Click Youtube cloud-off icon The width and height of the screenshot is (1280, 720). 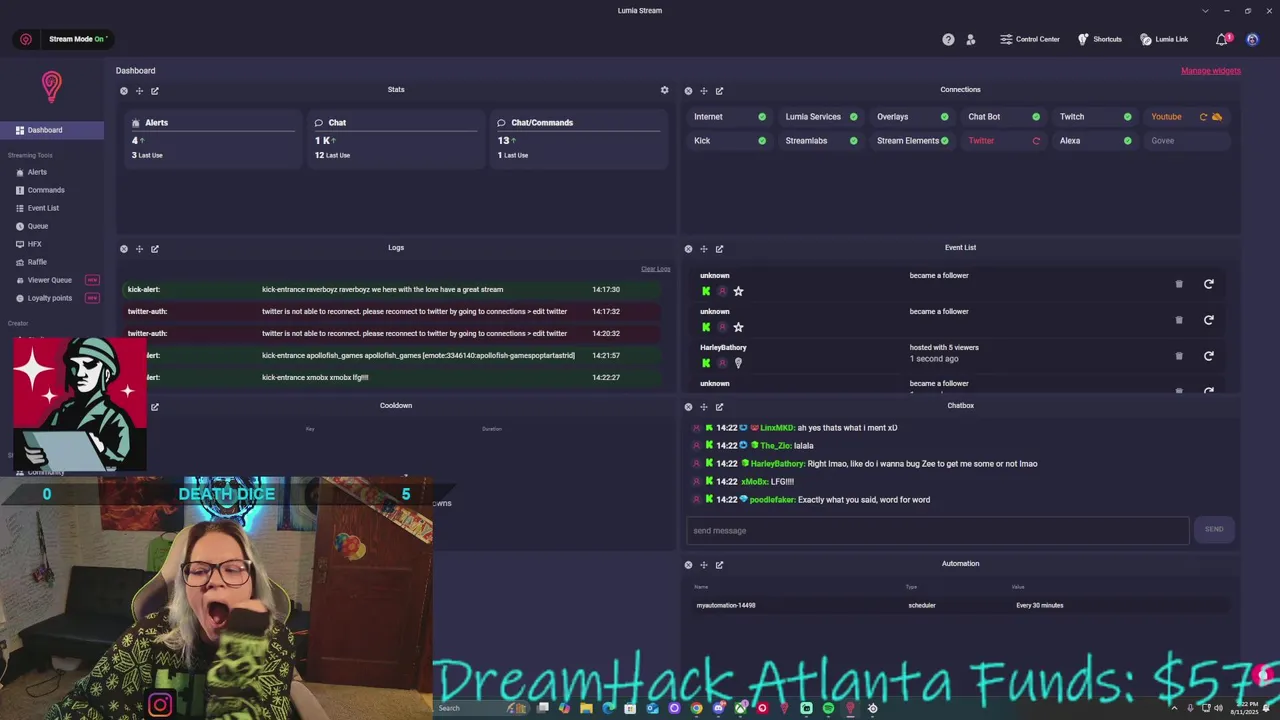click(1217, 117)
